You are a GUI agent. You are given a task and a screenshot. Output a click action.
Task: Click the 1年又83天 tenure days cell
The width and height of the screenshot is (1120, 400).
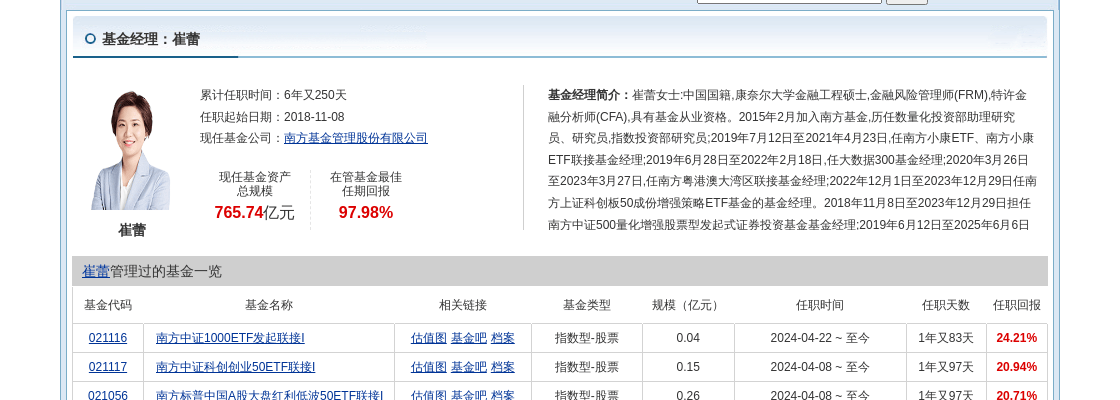click(x=946, y=338)
